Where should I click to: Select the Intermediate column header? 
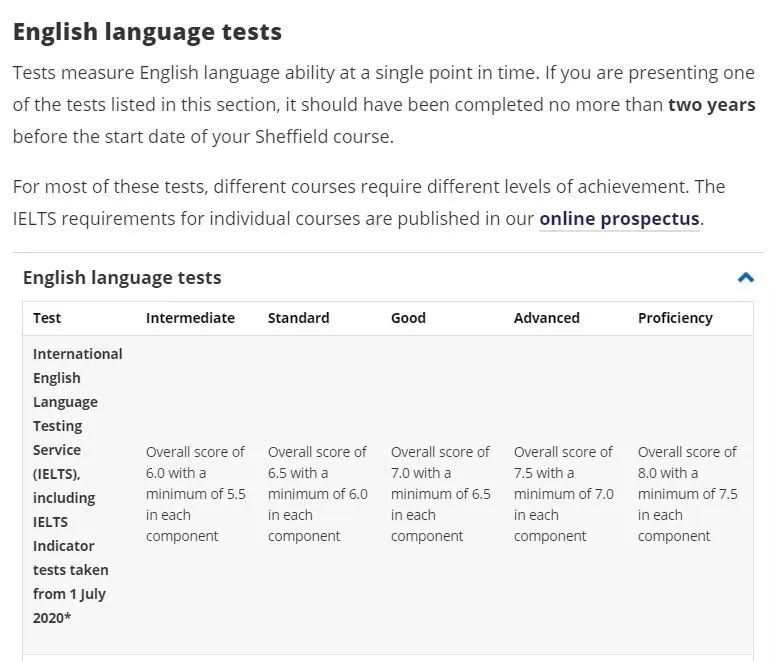click(x=190, y=318)
